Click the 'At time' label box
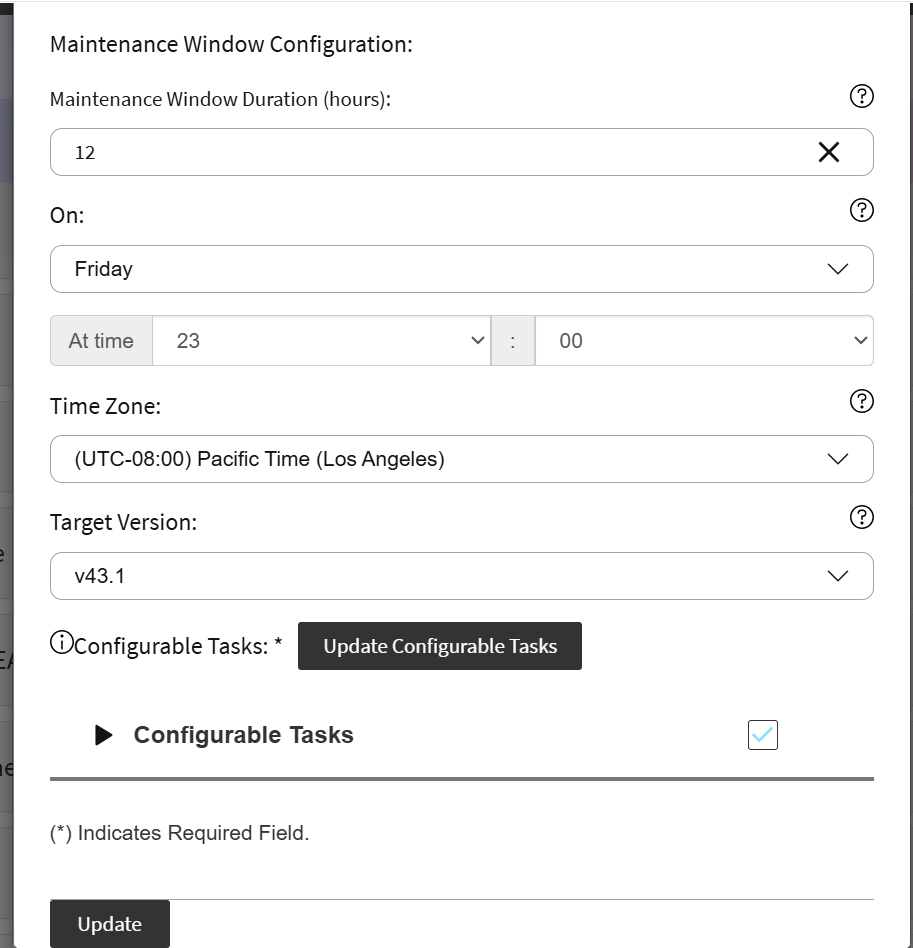Image resolution: width=913 pixels, height=948 pixels. coord(101,341)
